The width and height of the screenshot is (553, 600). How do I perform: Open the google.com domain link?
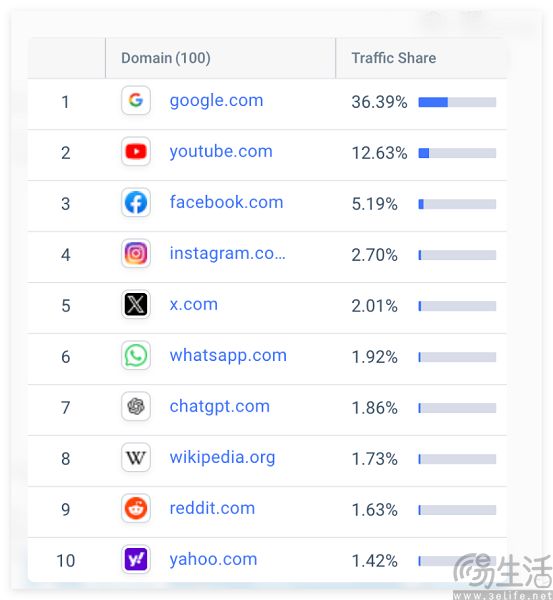(217, 101)
